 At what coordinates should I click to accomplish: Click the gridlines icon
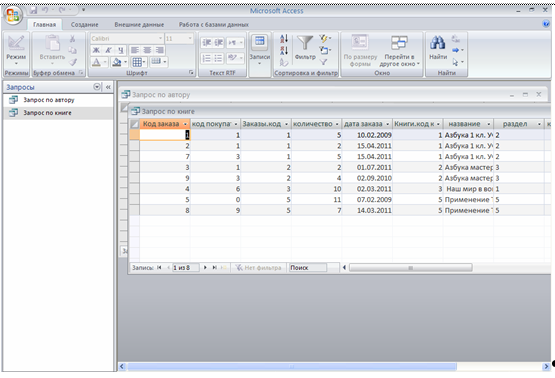pyautogui.click(x=137, y=62)
